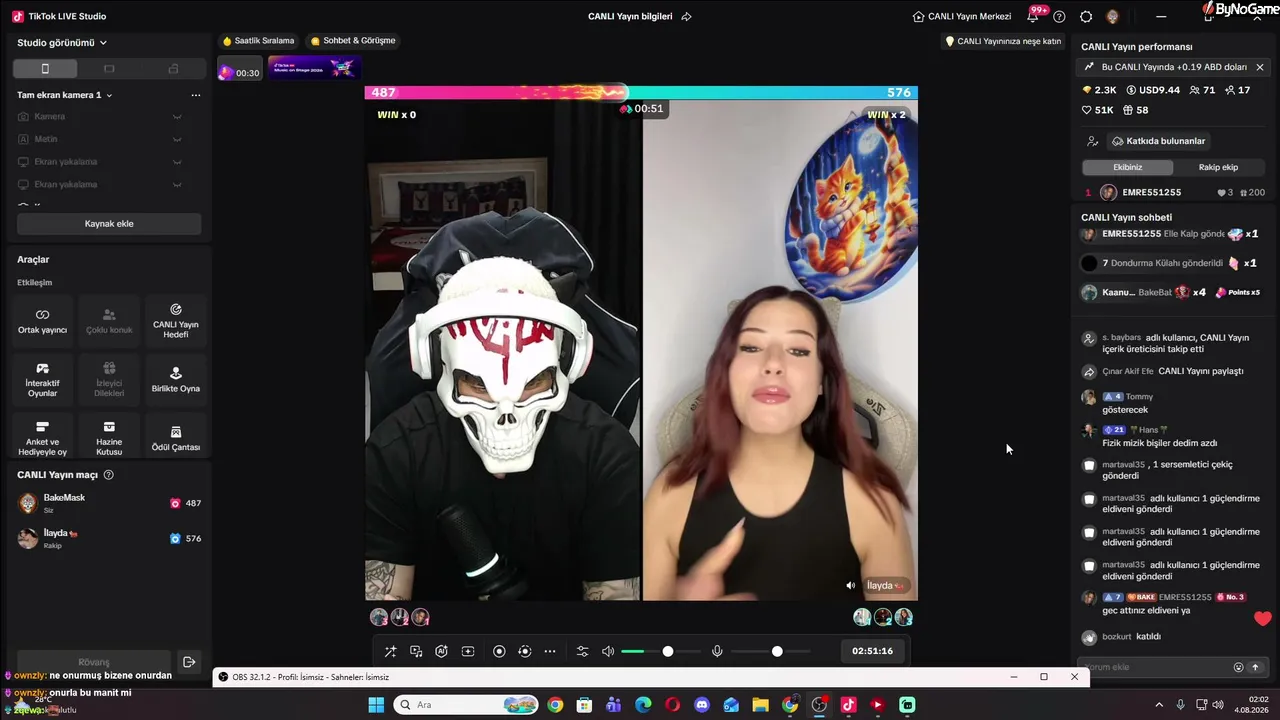
Task: Open the settings hexagon icon
Action: pyautogui.click(x=1086, y=17)
